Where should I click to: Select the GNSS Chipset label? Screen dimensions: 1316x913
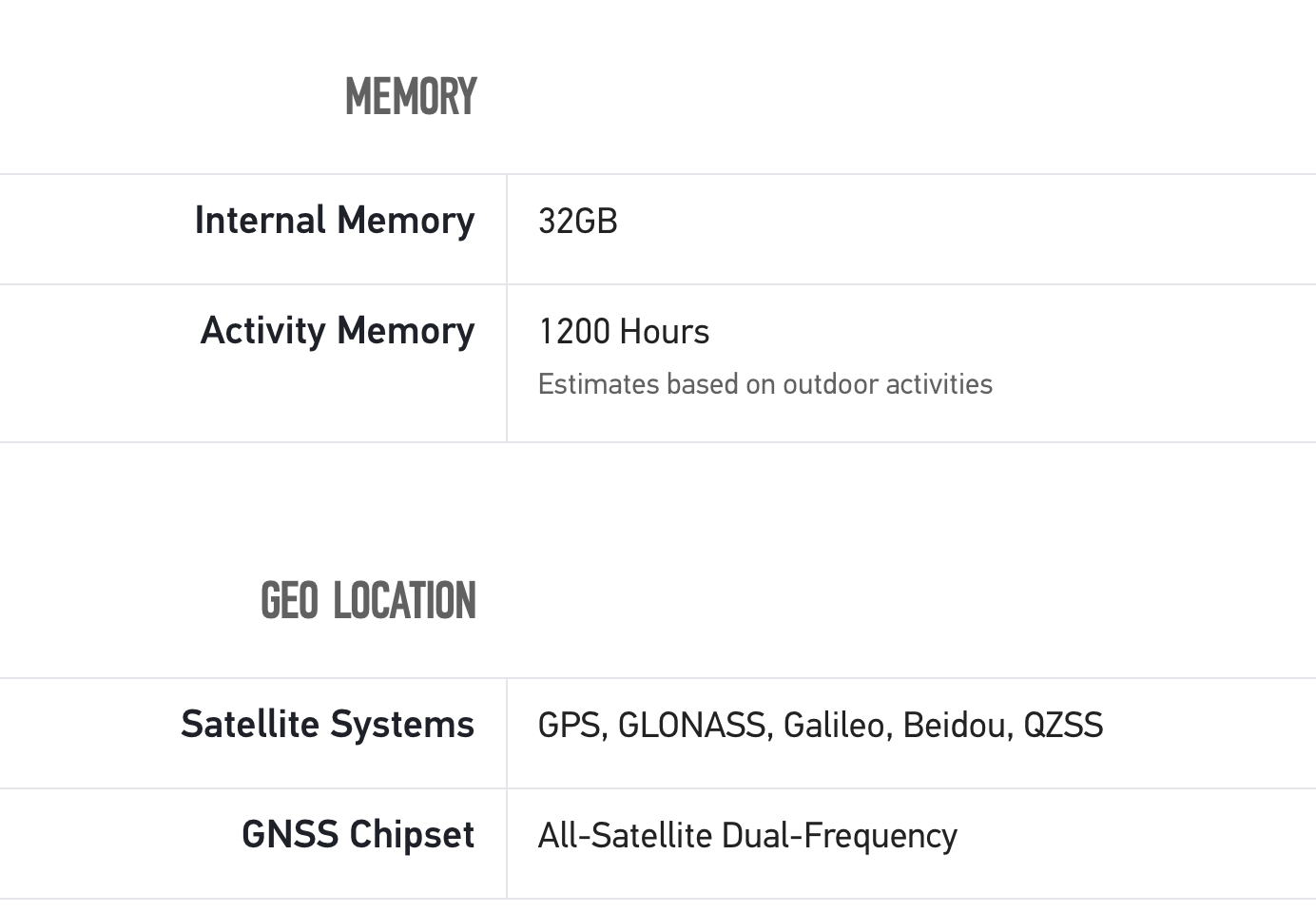point(358,835)
